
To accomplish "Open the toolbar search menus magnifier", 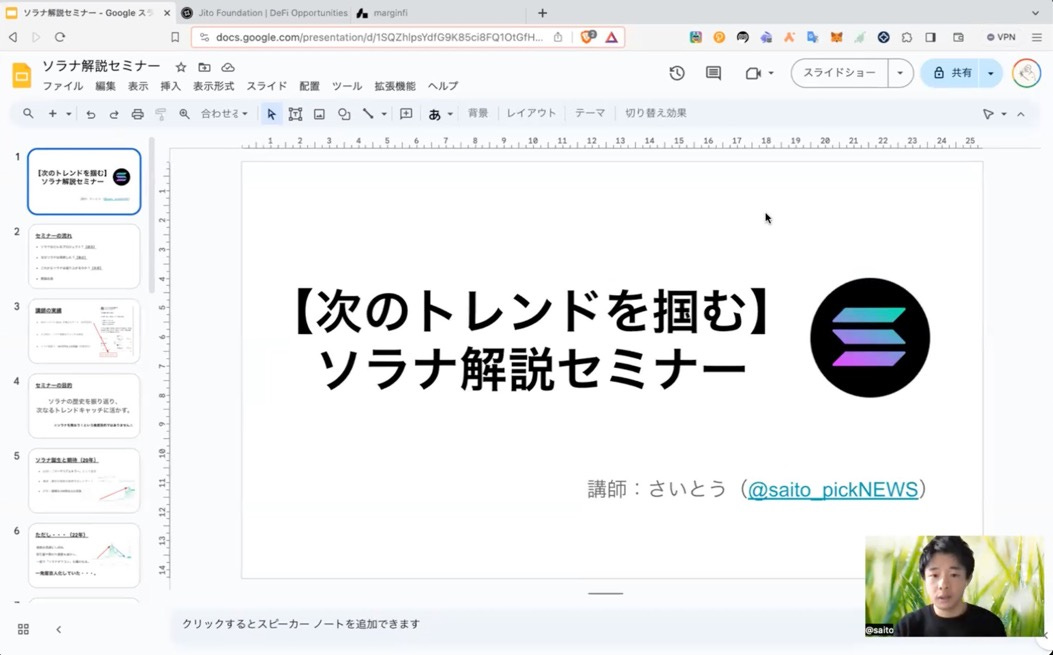I will click(28, 114).
